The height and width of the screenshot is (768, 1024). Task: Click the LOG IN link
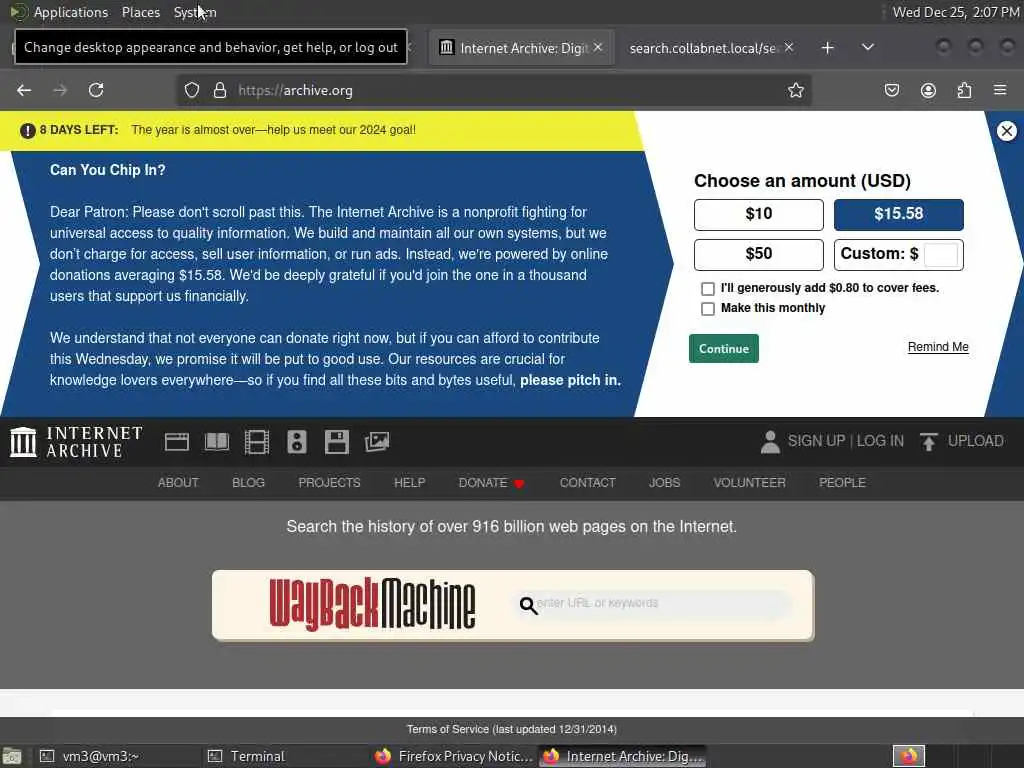click(x=880, y=441)
